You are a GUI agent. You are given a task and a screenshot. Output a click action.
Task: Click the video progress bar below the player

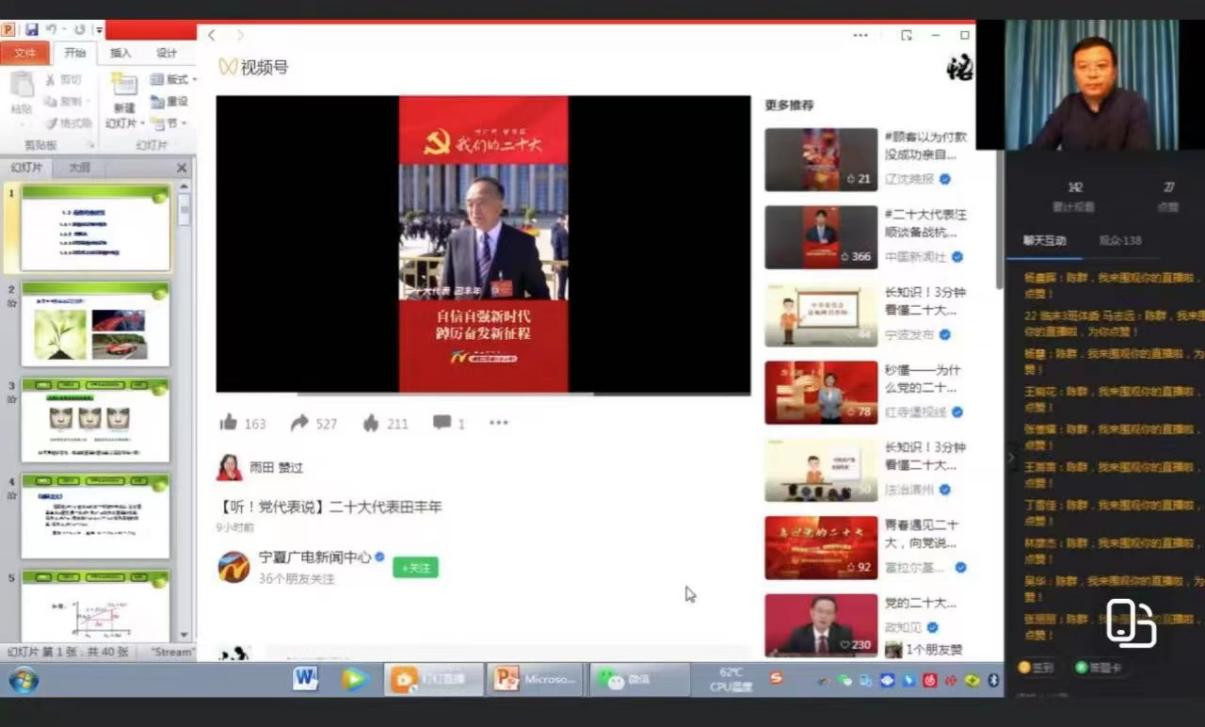coord(483,394)
